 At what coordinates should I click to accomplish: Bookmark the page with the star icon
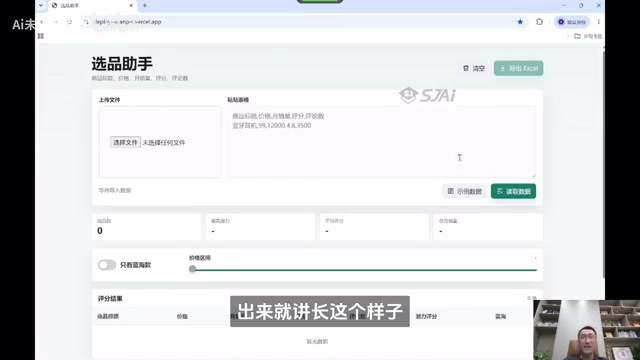pos(520,22)
